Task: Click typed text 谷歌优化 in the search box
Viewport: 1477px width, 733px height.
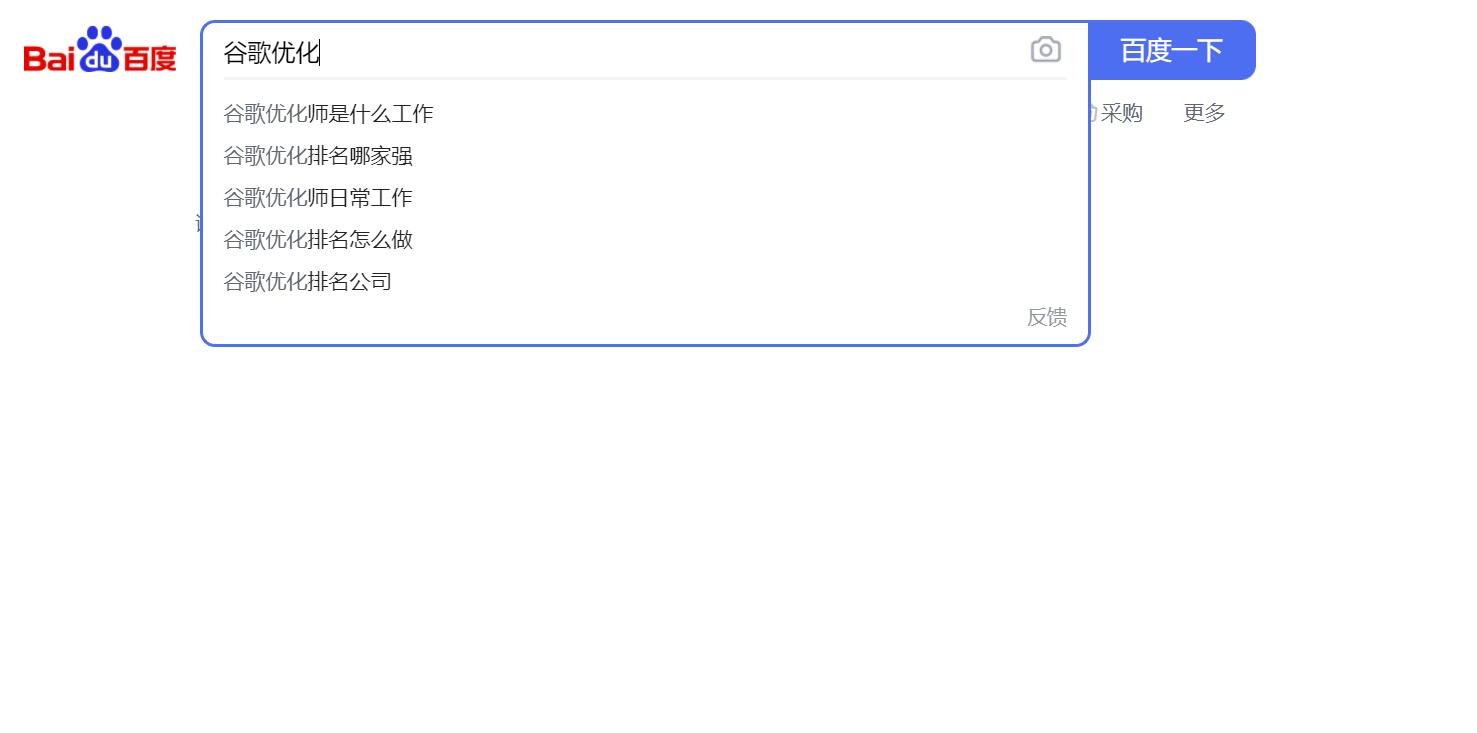Action: click(x=271, y=52)
